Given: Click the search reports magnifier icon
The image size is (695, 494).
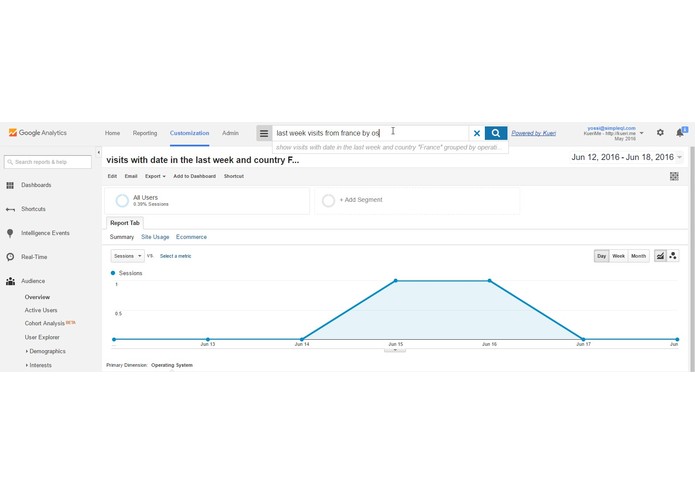Looking at the screenshot, I should pos(10,162).
